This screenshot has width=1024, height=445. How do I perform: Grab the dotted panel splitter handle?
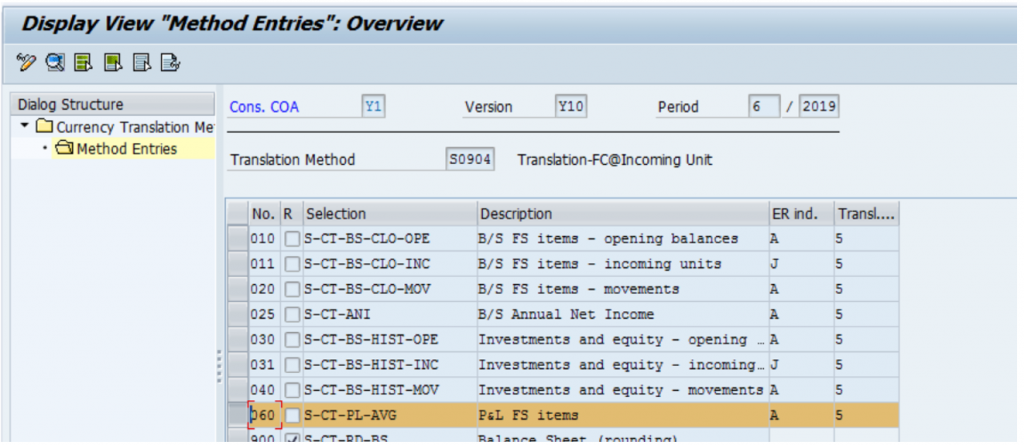coord(219,368)
